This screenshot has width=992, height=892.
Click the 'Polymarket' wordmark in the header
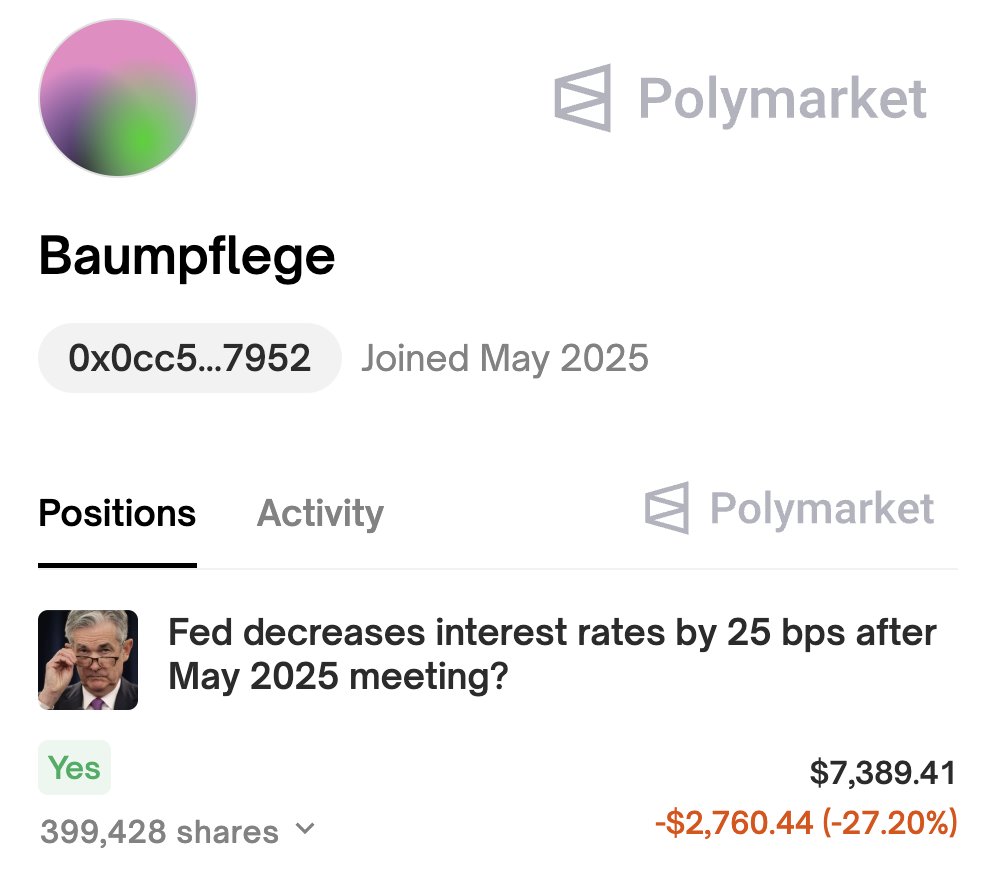pyautogui.click(x=783, y=98)
